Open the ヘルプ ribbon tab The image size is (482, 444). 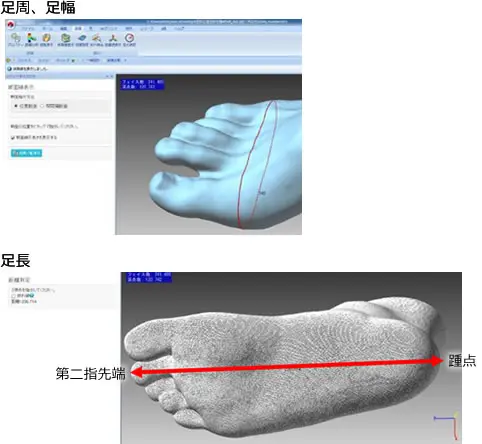[179, 29]
